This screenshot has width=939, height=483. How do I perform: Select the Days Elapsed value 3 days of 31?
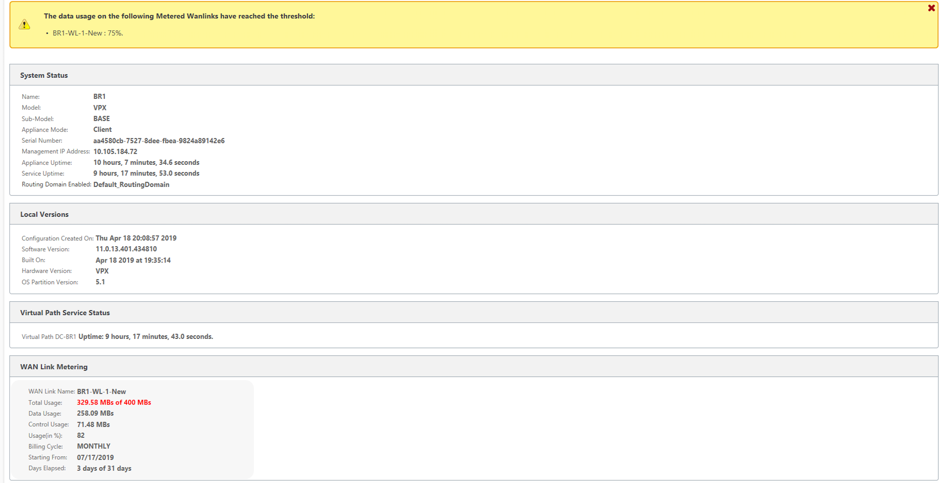(x=104, y=469)
